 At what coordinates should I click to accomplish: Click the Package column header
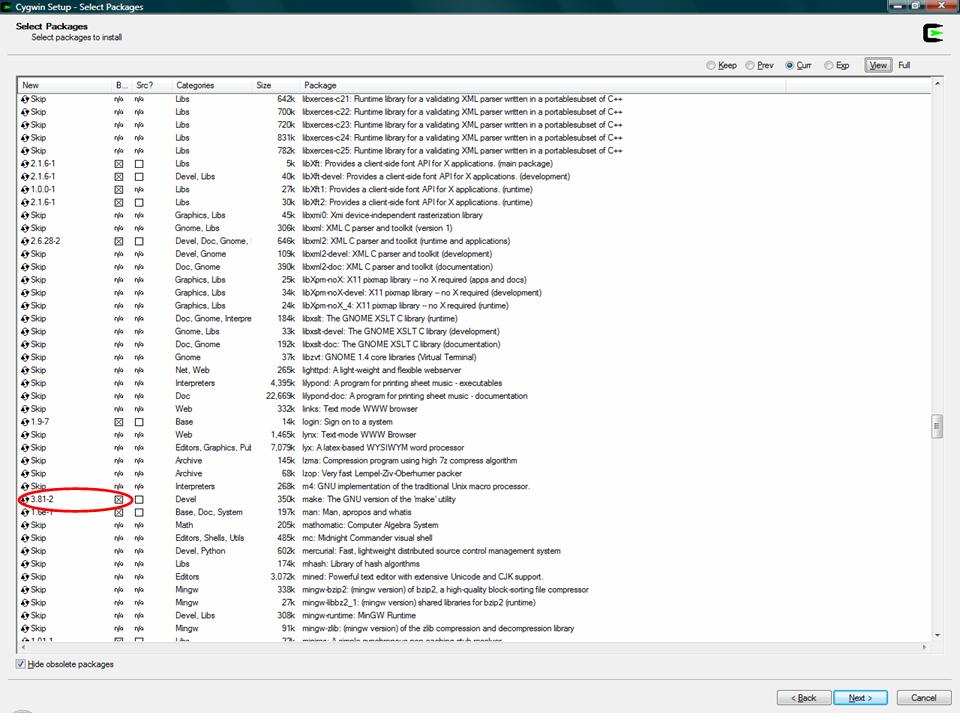coord(320,85)
